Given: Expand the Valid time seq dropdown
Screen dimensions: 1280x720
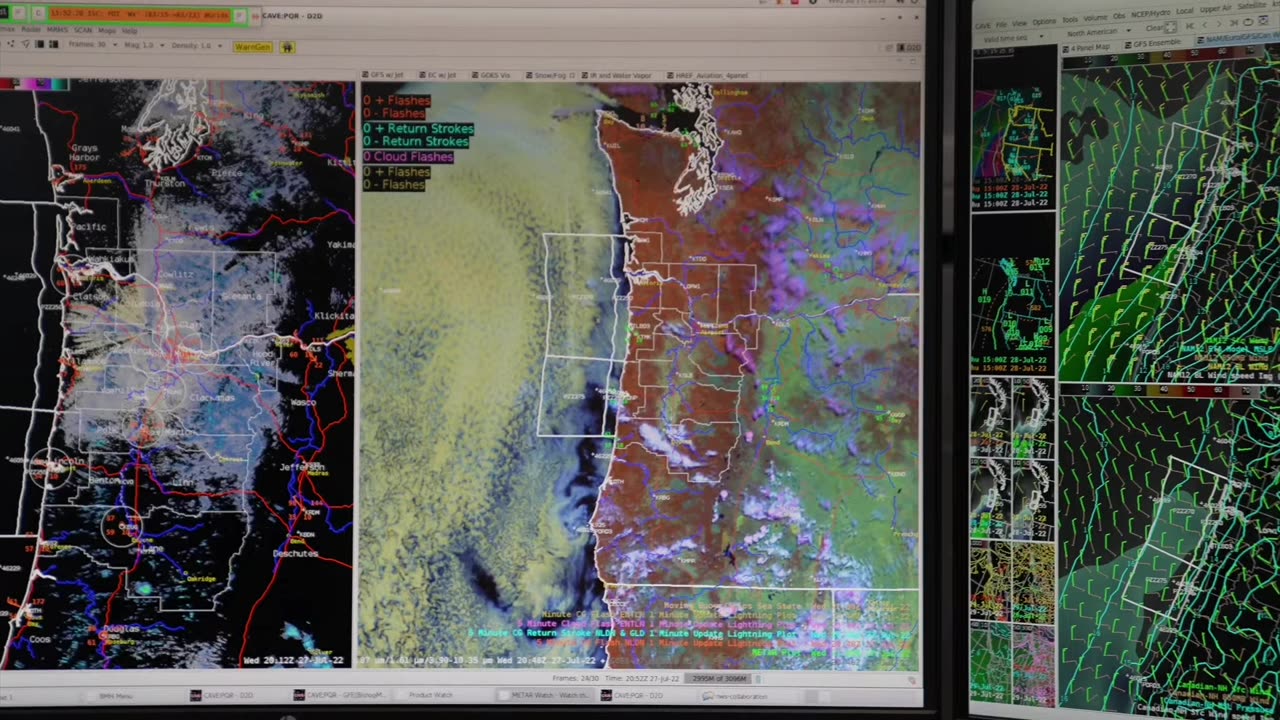Looking at the screenshot, I should (x=1013, y=38).
